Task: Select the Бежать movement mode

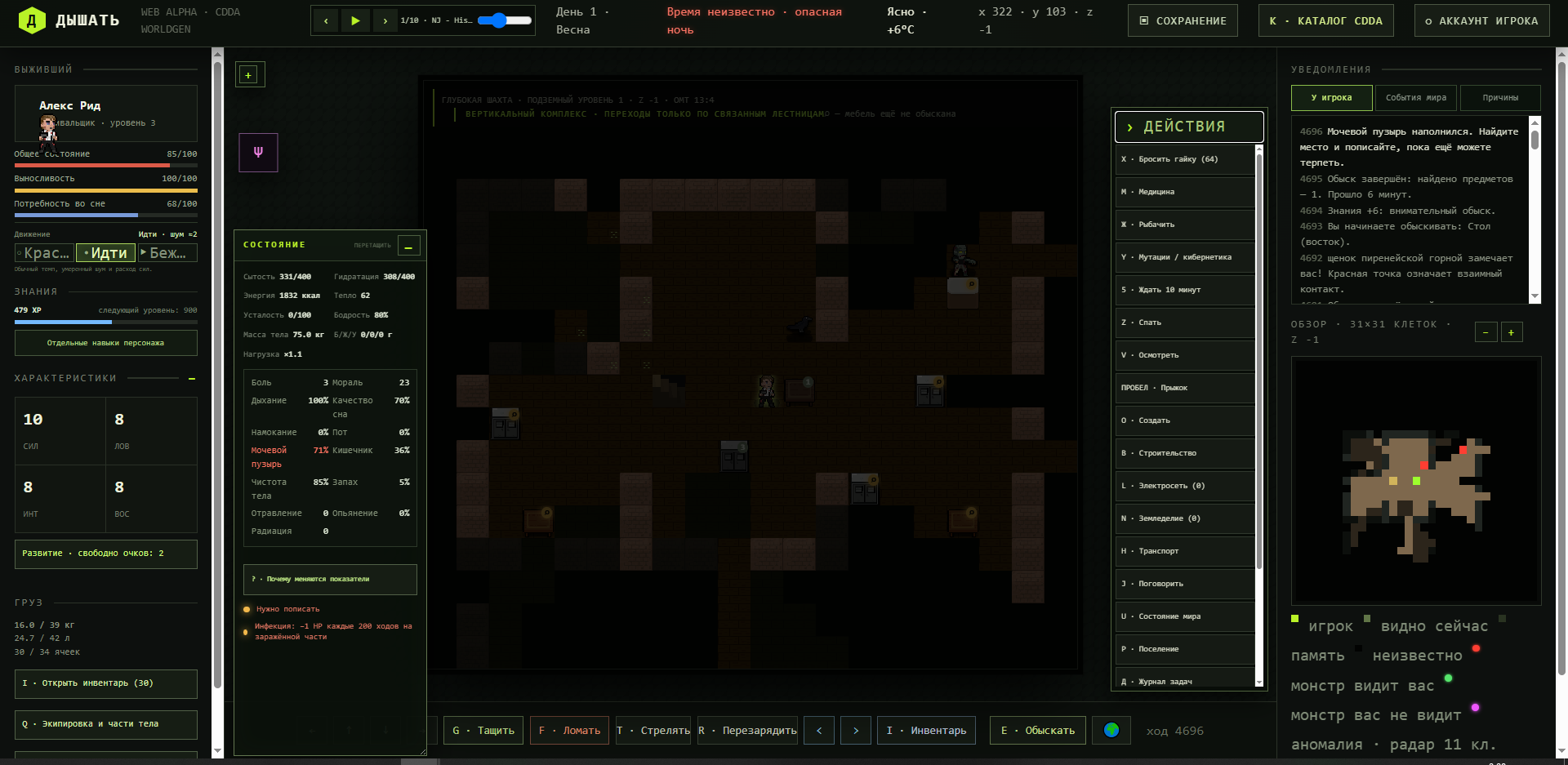Action: point(167,253)
